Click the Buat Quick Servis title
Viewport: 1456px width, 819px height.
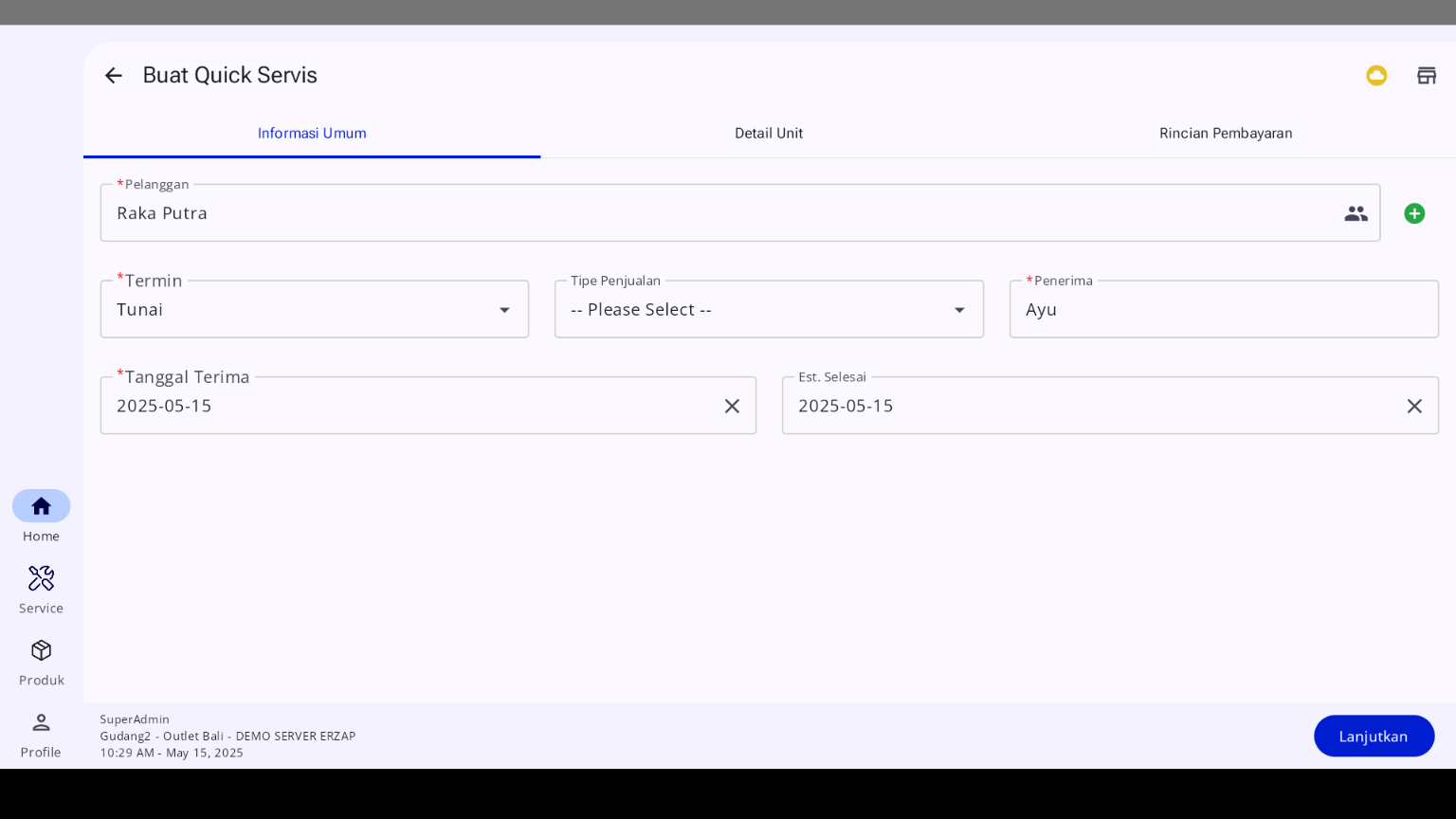click(230, 75)
